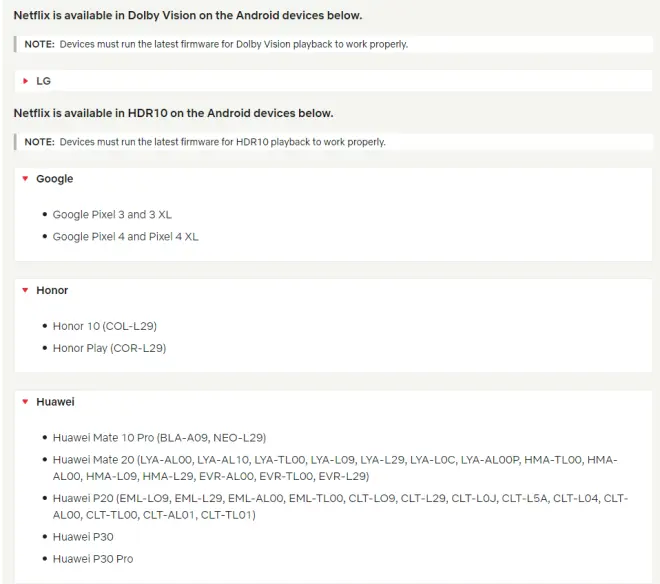Image resolution: width=660 pixels, height=584 pixels.
Task: Select the Huawei P30 Pro list item
Action: tap(92, 558)
